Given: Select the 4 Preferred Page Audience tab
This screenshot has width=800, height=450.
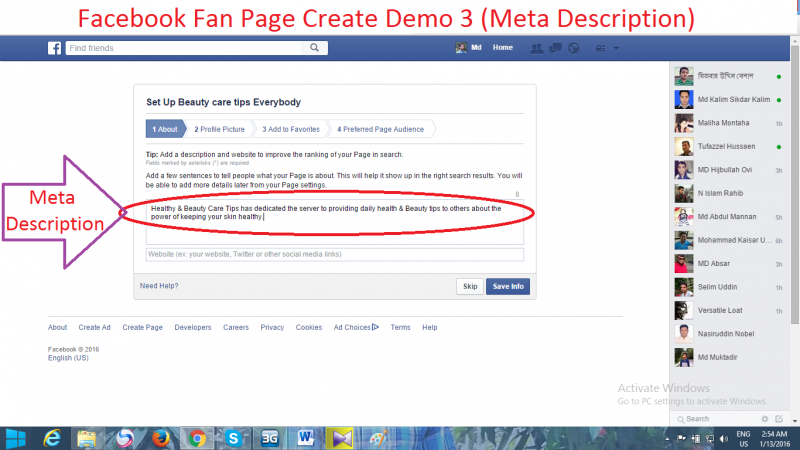Looking at the screenshot, I should click(381, 129).
